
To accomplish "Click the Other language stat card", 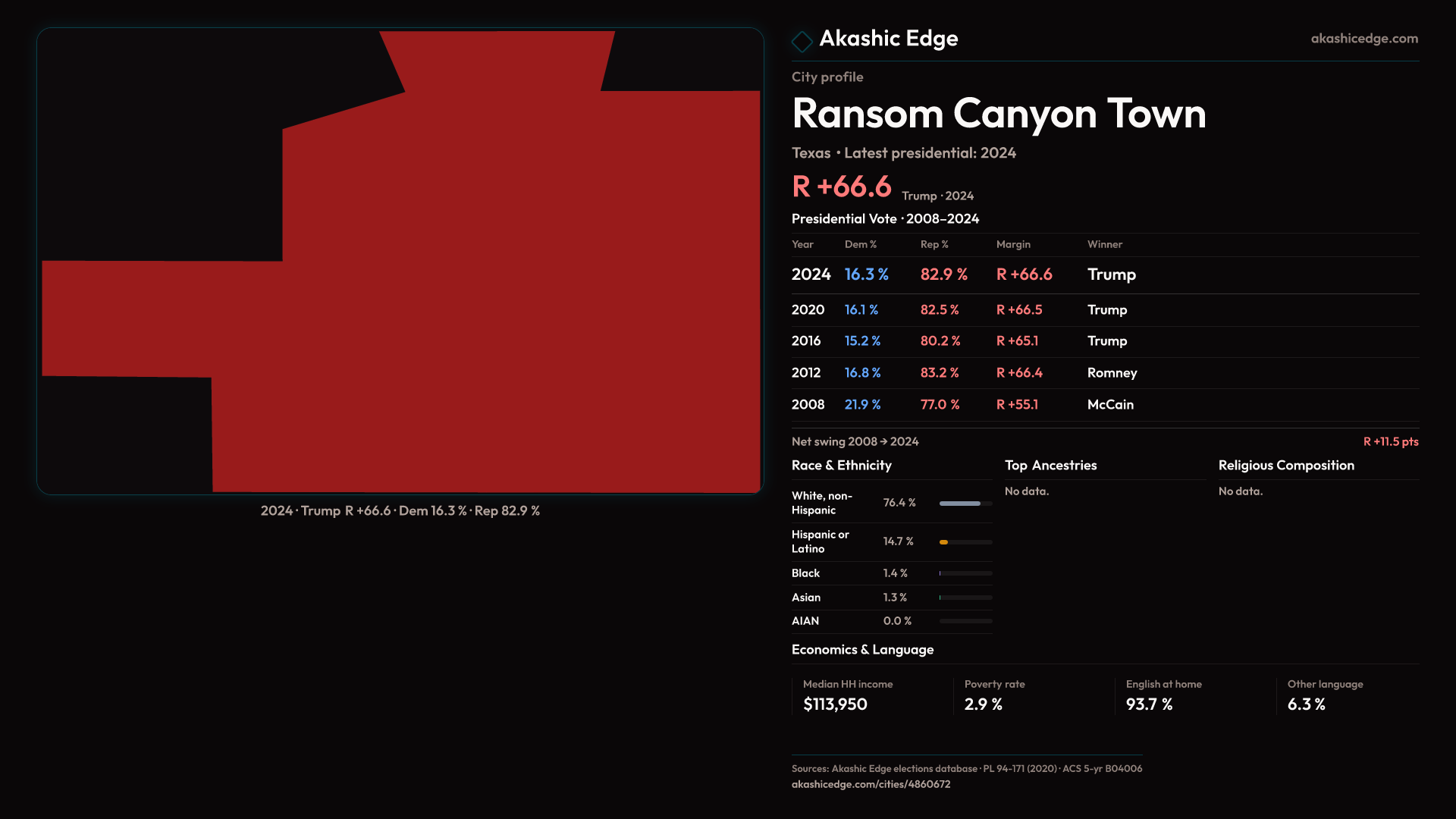I will tap(1324, 695).
